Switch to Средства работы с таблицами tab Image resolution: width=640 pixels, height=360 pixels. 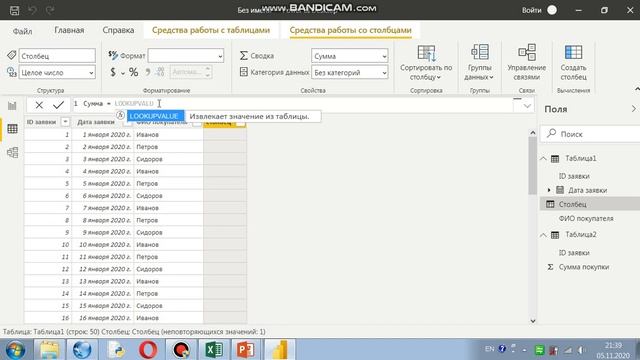click(211, 30)
